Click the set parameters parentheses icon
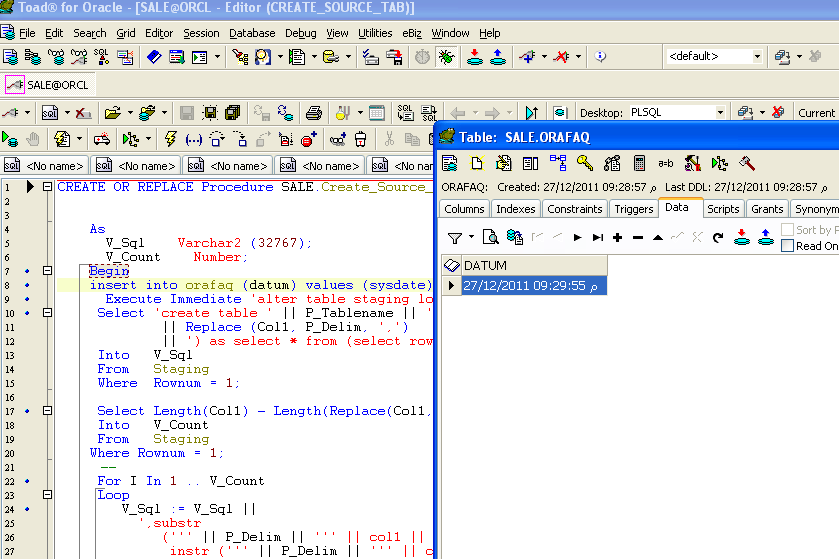 tap(193, 140)
